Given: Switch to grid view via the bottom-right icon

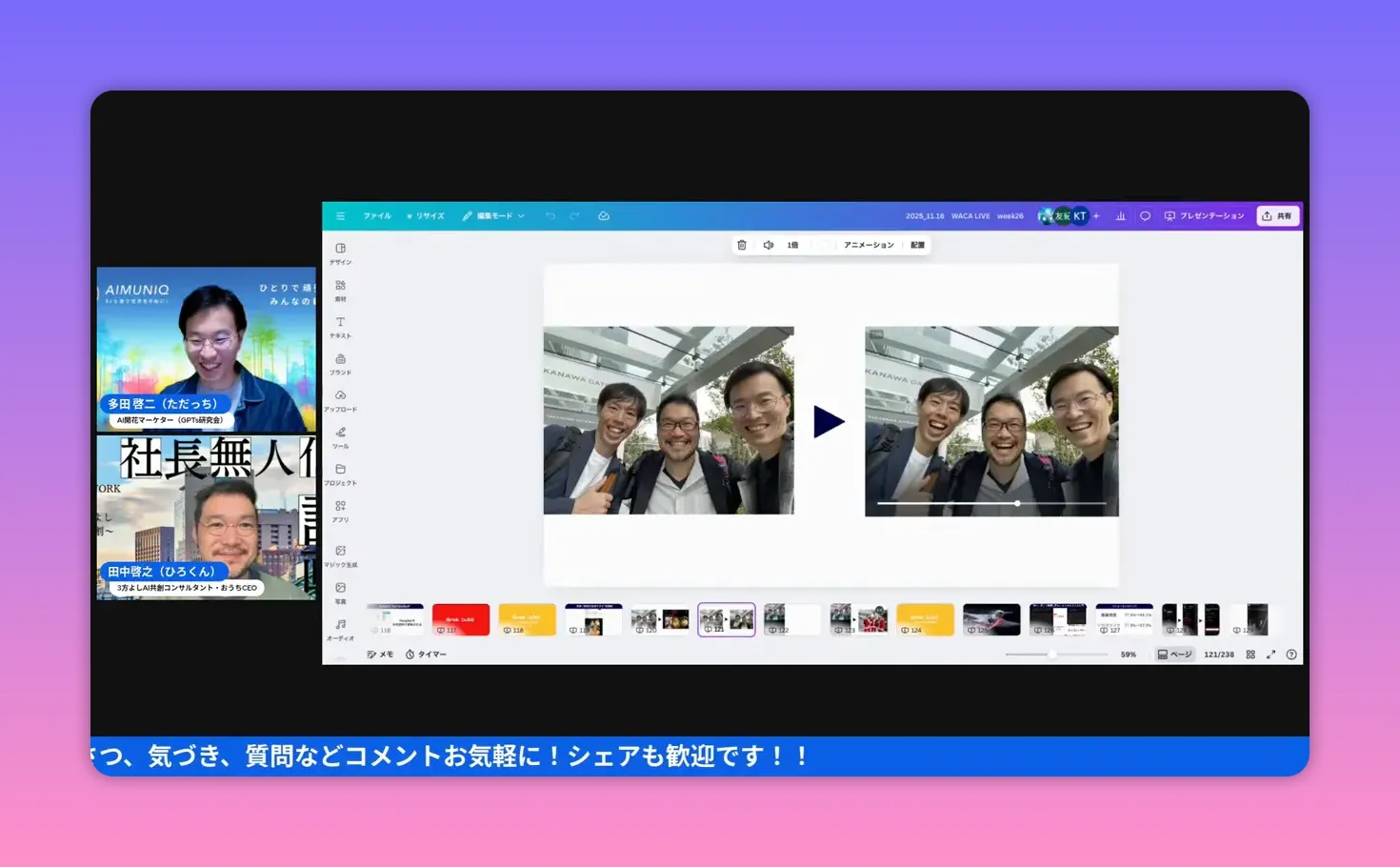Looking at the screenshot, I should click(x=1250, y=655).
